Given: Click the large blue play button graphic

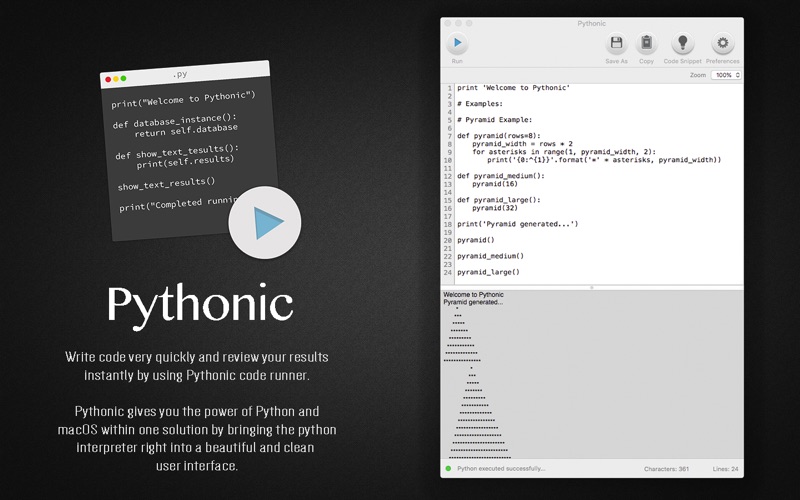Looking at the screenshot, I should tap(265, 222).
